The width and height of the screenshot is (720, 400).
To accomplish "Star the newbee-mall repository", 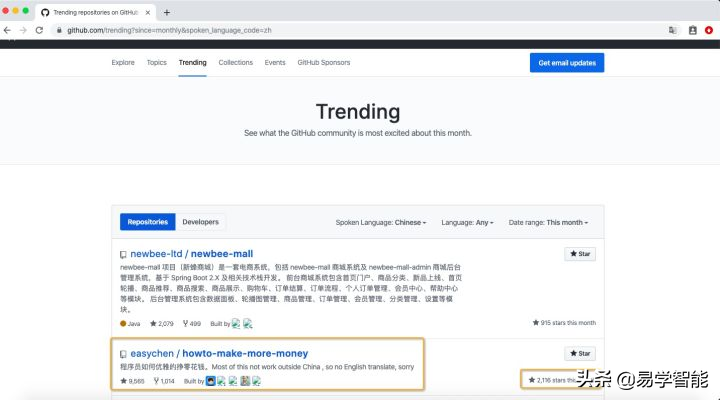I will [x=580, y=254].
